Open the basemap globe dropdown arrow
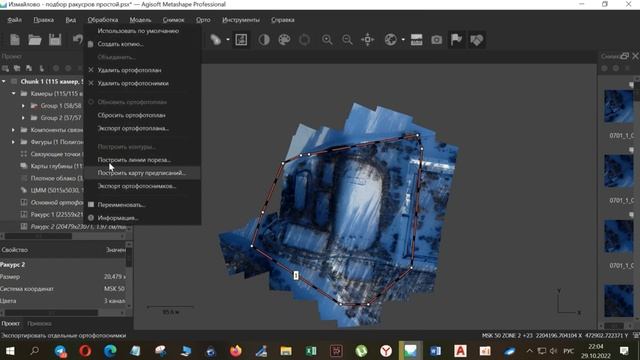 (x=403, y=40)
